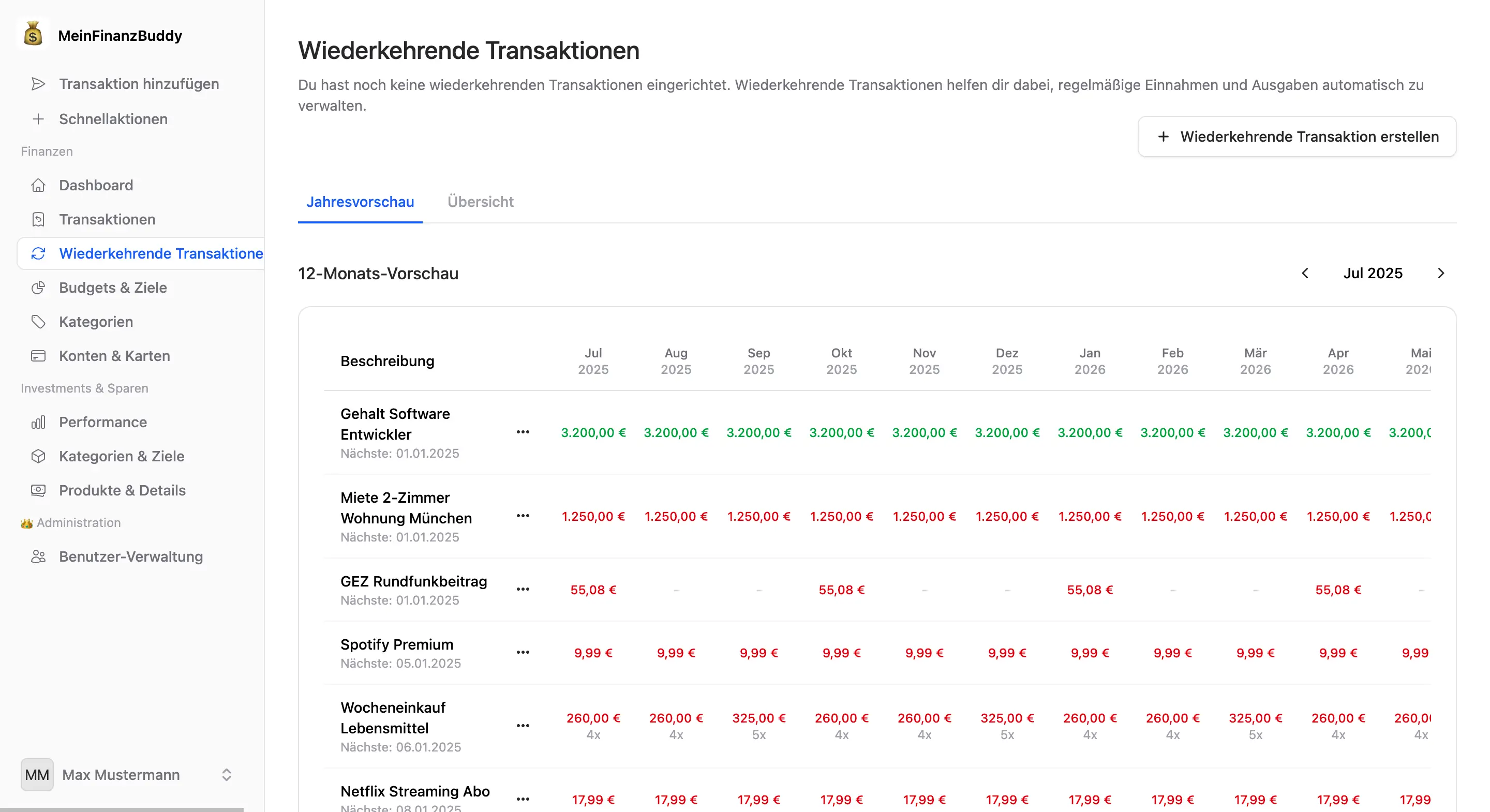Open Performance via the bar chart icon
Image resolution: width=1490 pixels, height=812 pixels.
(38, 422)
